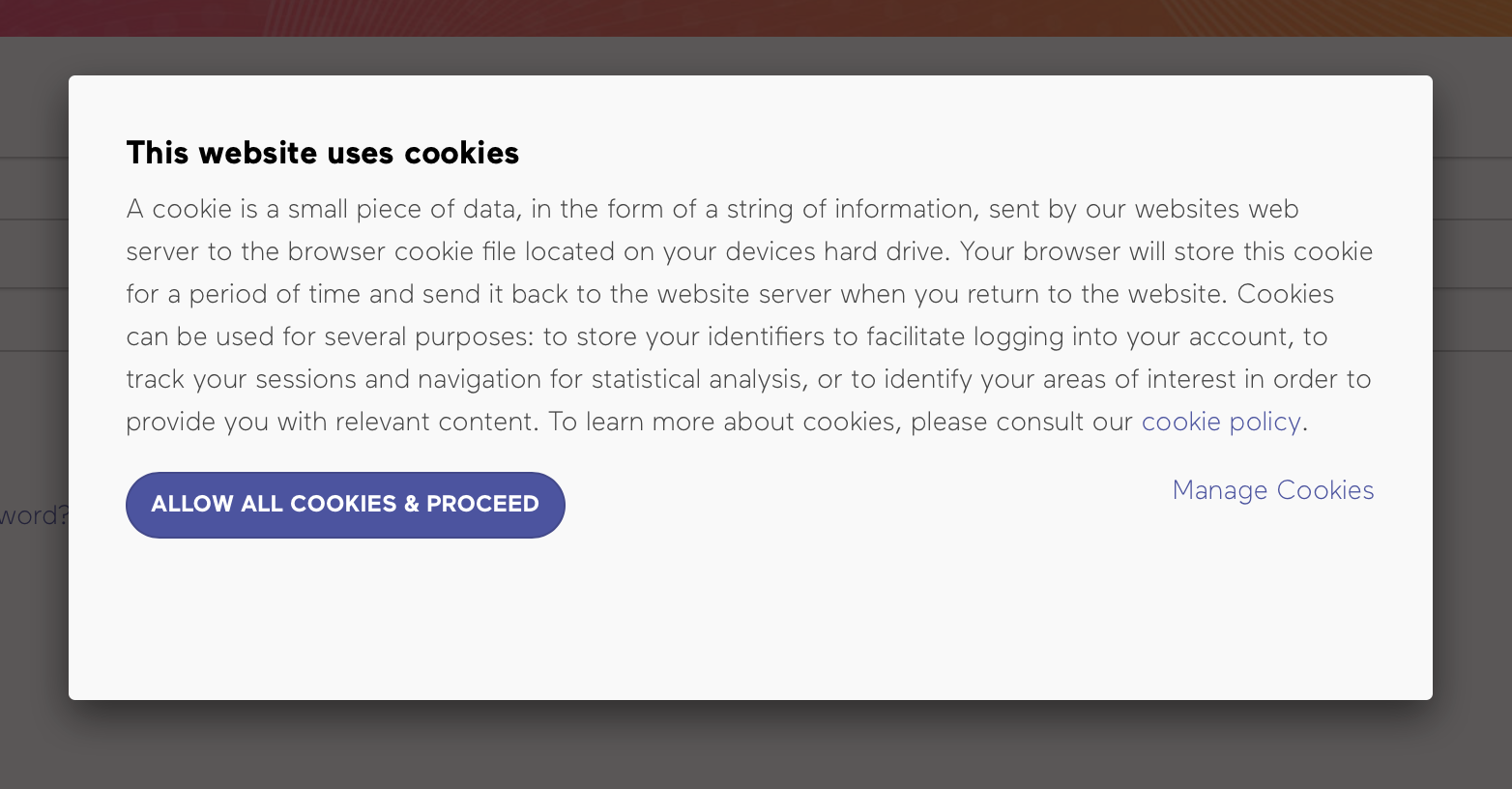The height and width of the screenshot is (789, 1512).
Task: Click the gradient header banner at top
Action: click(x=754, y=17)
